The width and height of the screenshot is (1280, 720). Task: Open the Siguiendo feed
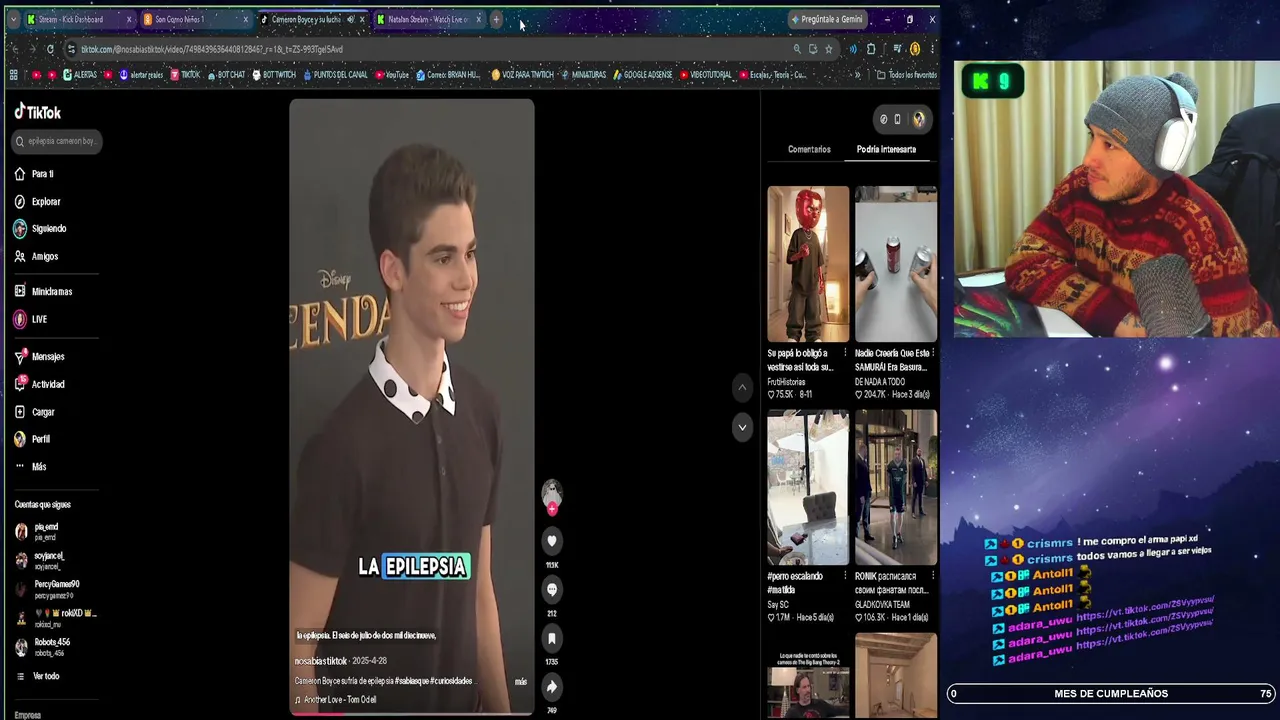[x=41, y=229]
